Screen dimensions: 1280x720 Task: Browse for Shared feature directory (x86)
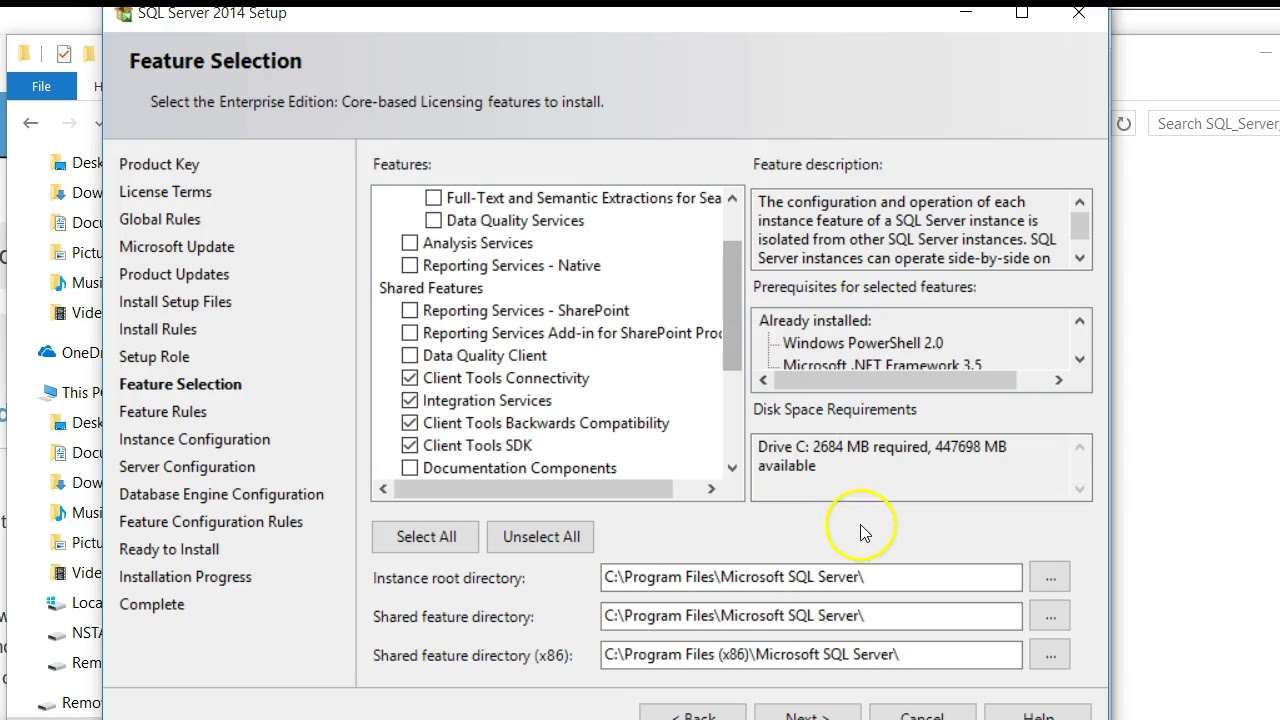(1050, 655)
